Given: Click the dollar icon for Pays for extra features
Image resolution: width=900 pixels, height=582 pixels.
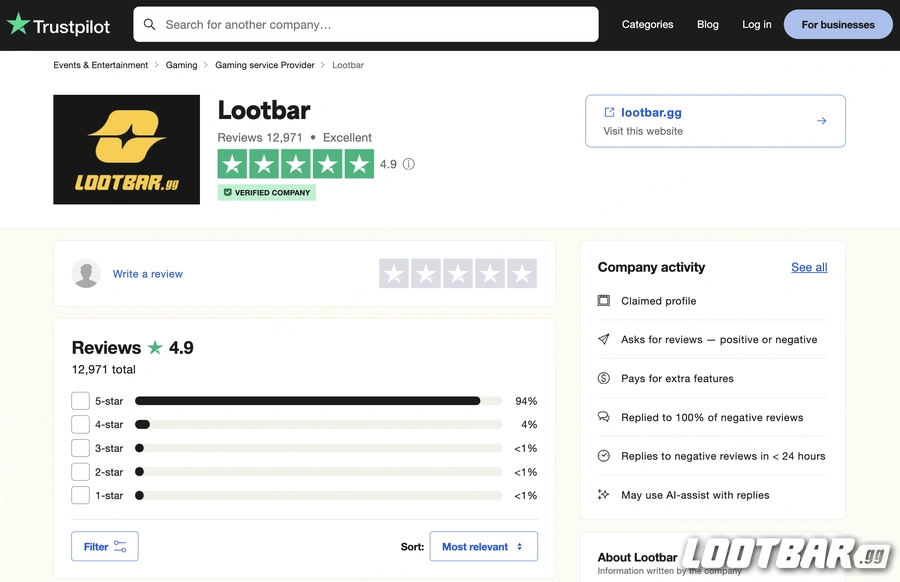Looking at the screenshot, I should [604, 378].
